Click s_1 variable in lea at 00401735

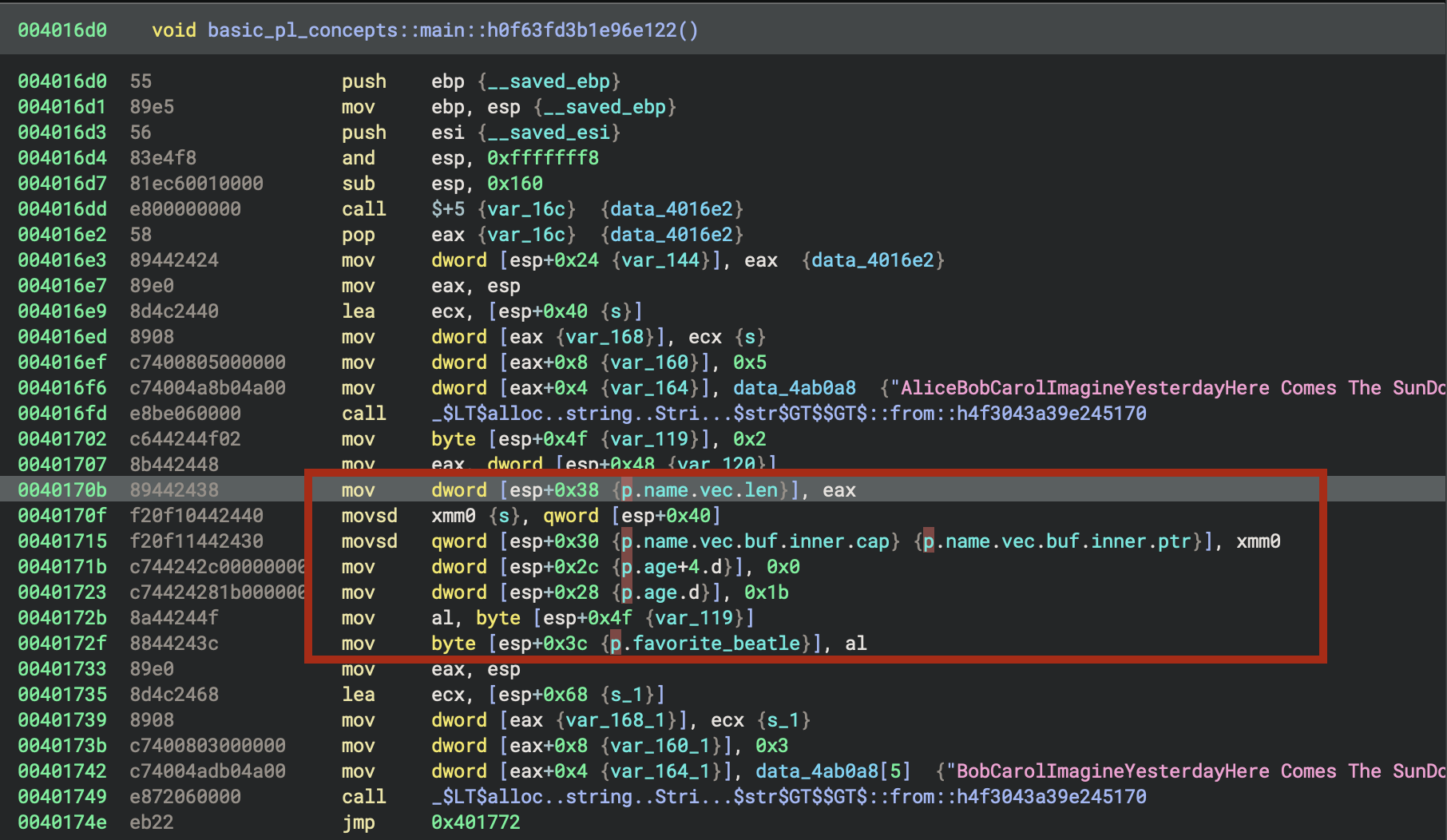tap(632, 695)
